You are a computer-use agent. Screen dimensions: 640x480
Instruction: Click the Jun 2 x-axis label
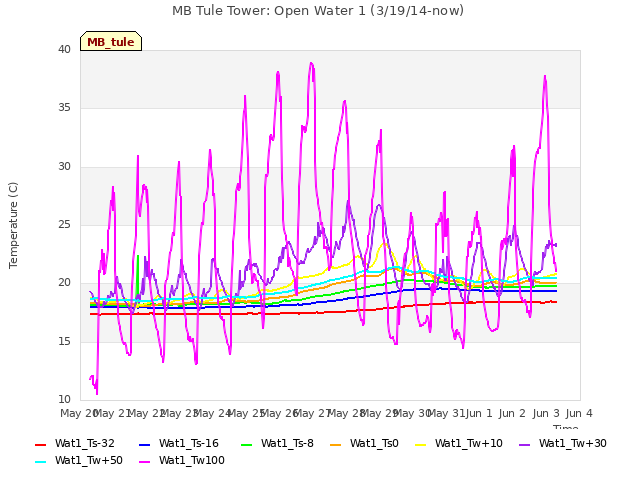[512, 413]
